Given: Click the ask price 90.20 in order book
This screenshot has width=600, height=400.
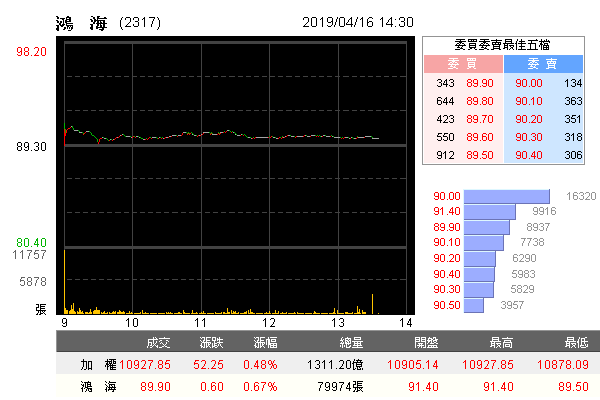Looking at the screenshot, I should tap(529, 119).
